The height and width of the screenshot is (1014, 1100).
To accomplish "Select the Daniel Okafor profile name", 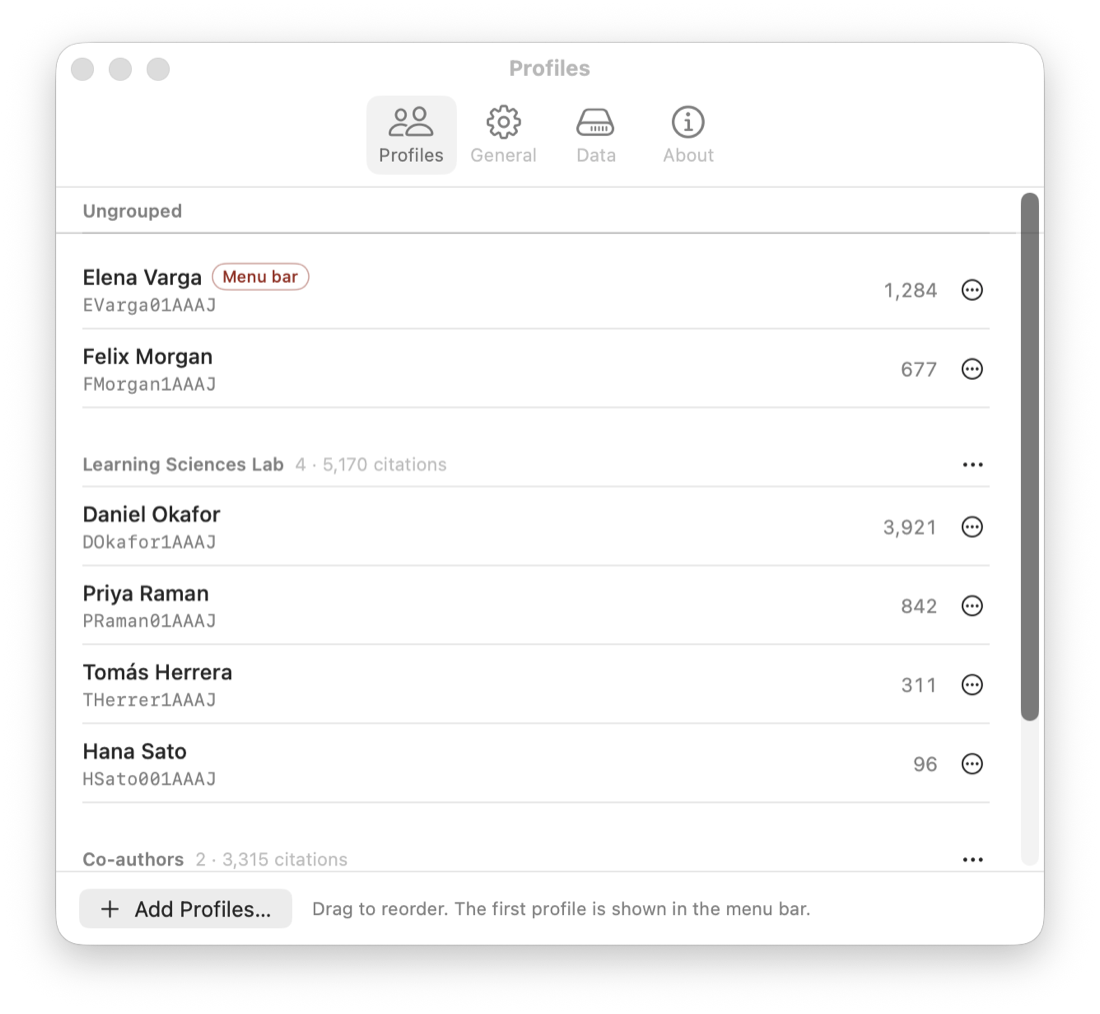I will coord(152,514).
